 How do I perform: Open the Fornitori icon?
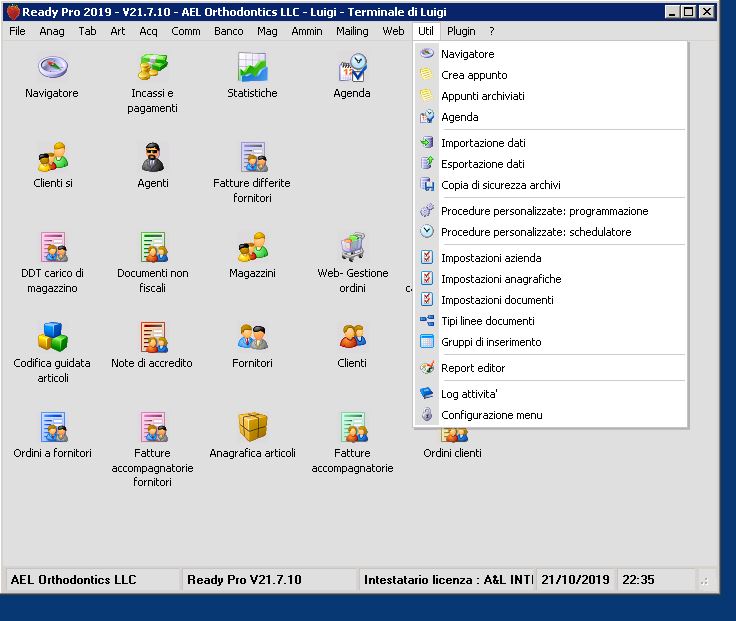tap(253, 337)
